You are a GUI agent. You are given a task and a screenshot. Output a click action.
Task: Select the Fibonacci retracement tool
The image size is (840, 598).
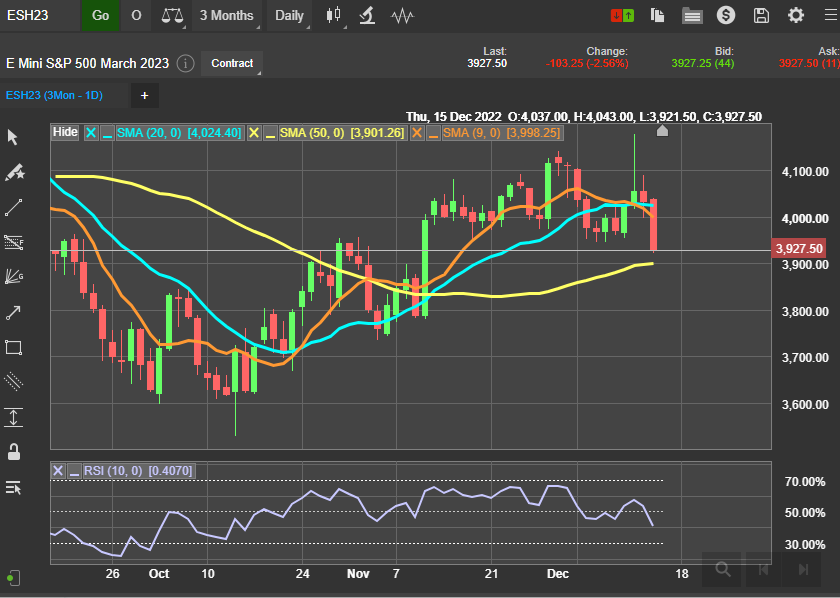13,243
